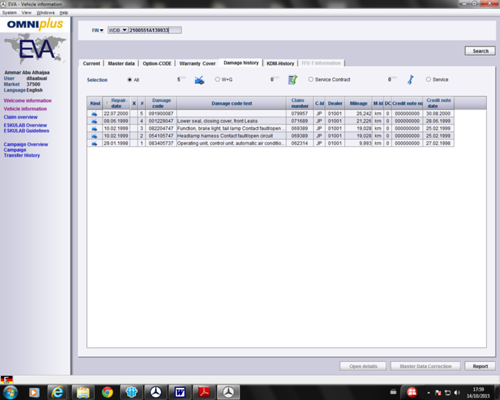Open Google Chrome from the taskbar

point(107,392)
